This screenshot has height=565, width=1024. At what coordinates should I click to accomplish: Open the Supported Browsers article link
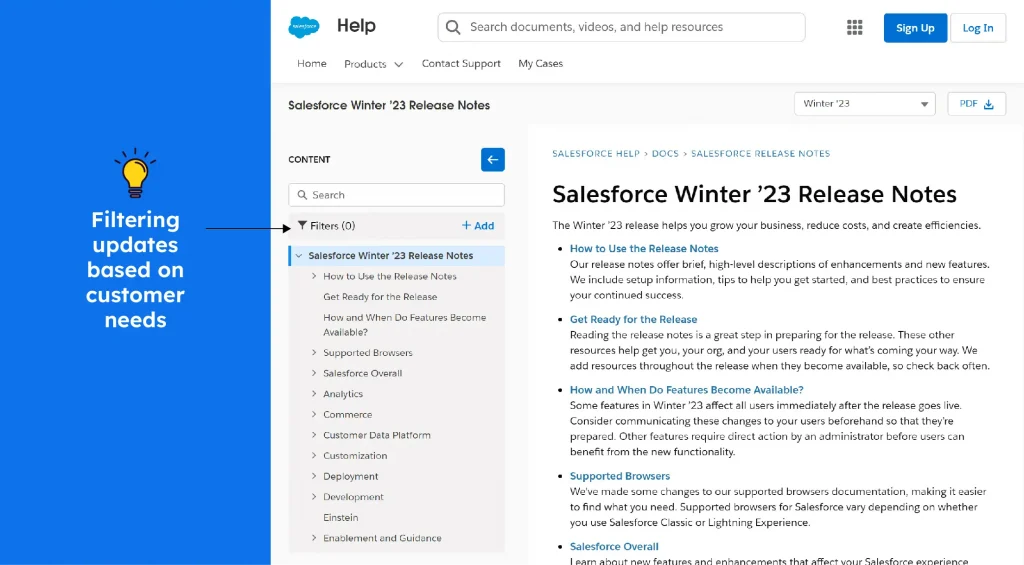(x=620, y=476)
